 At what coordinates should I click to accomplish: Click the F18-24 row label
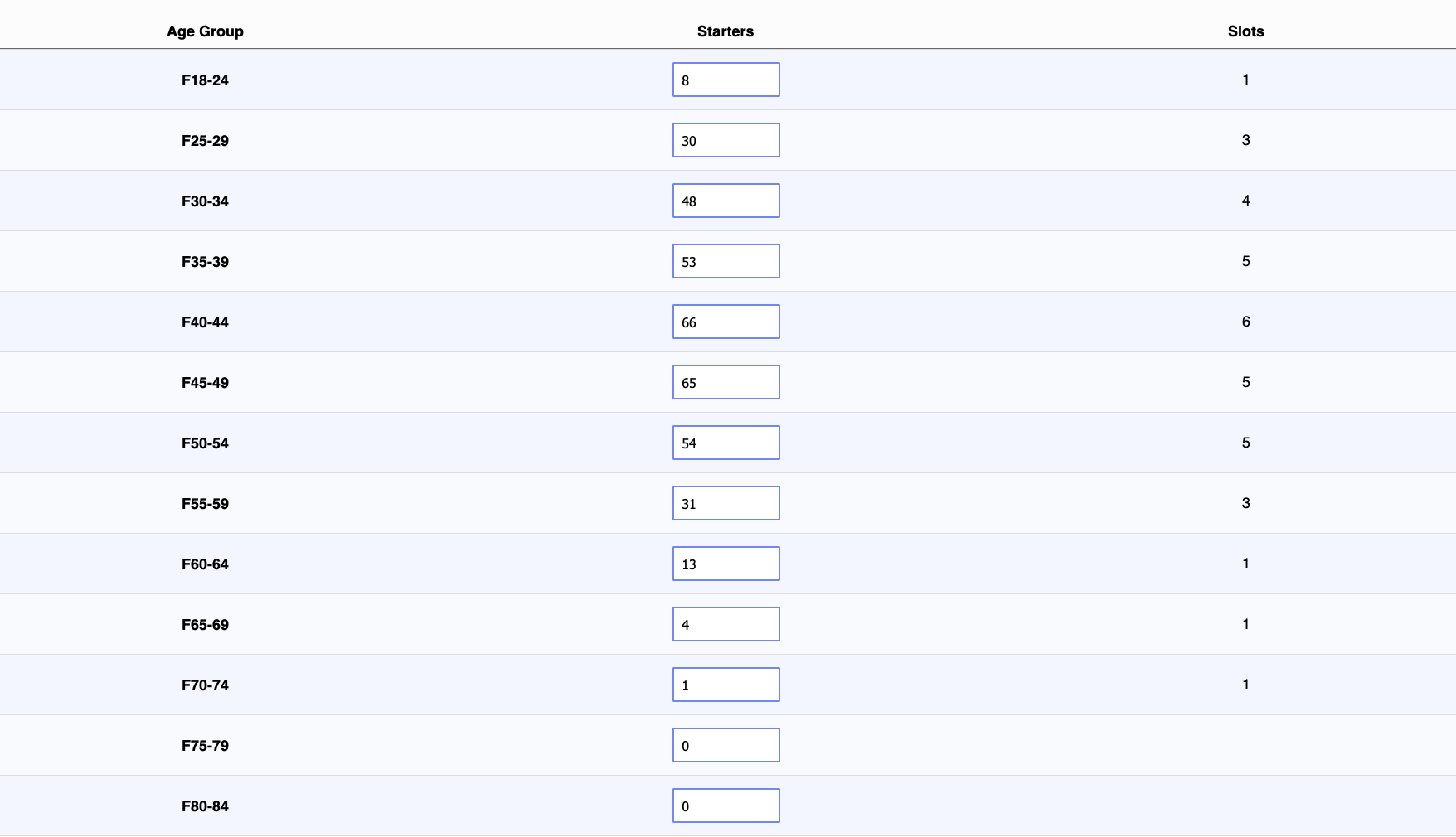(205, 80)
